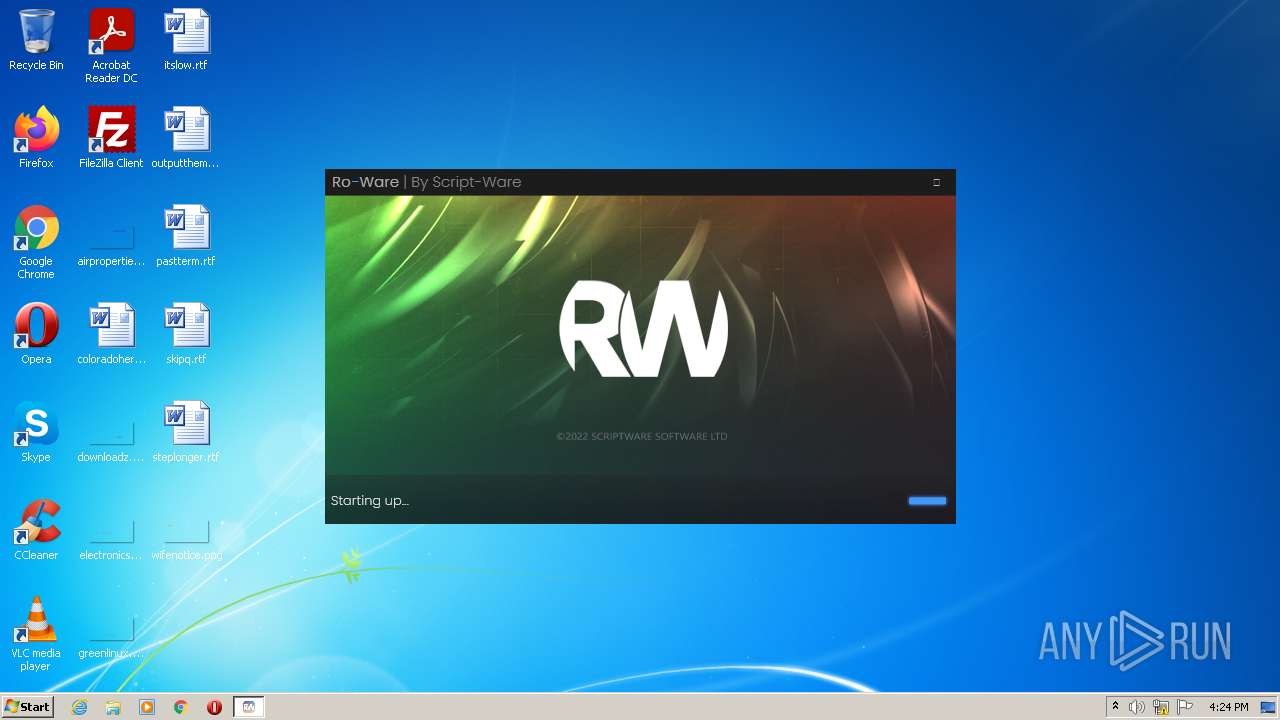The width and height of the screenshot is (1280, 720).
Task: Click the ©2022 Scriptware Software Ltd text
Action: (642, 436)
